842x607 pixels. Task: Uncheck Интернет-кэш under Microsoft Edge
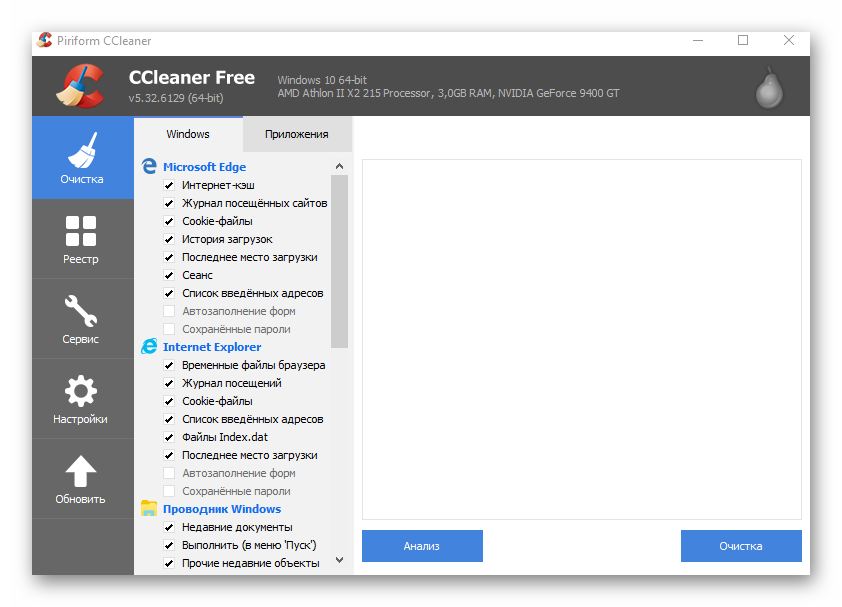(169, 185)
